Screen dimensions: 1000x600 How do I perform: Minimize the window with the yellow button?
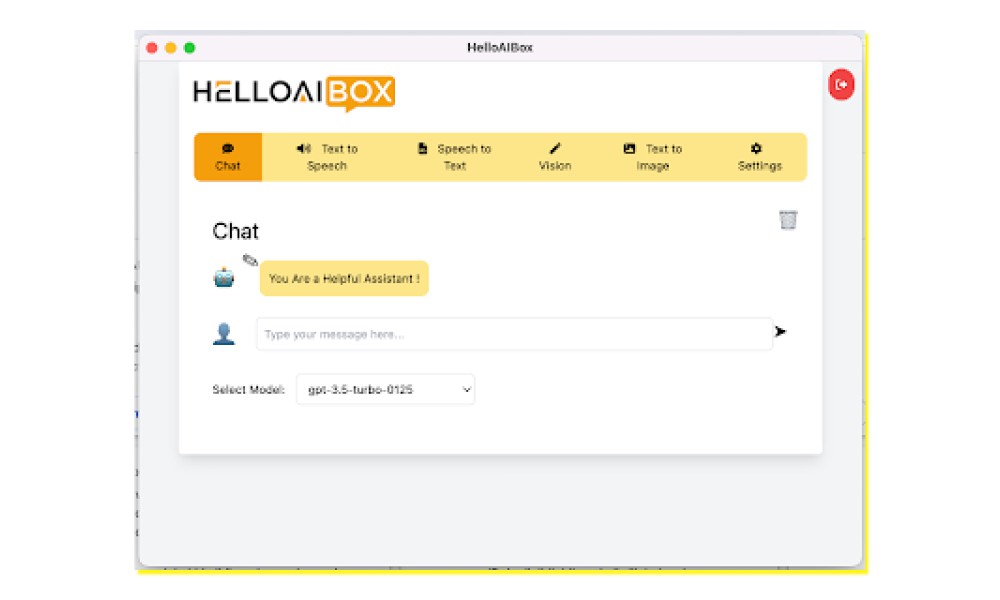click(171, 48)
